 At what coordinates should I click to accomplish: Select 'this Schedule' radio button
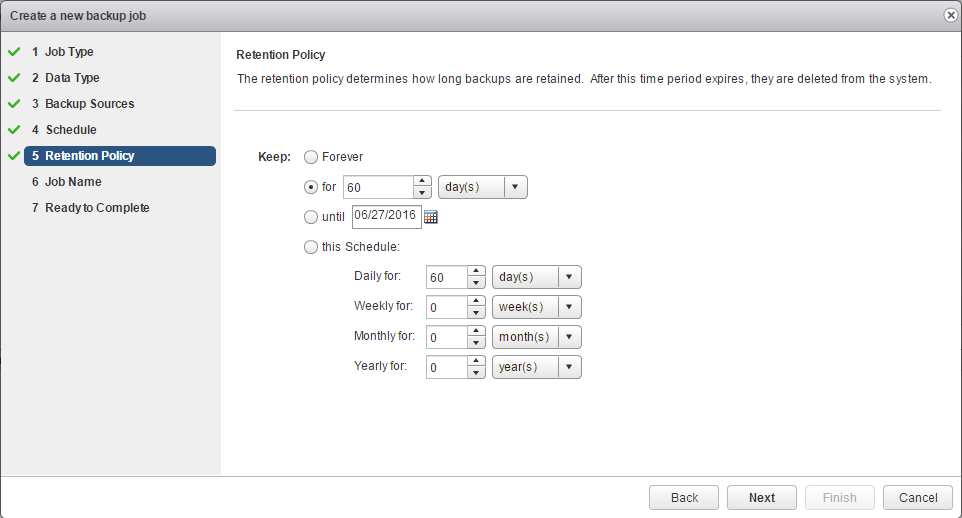point(311,247)
